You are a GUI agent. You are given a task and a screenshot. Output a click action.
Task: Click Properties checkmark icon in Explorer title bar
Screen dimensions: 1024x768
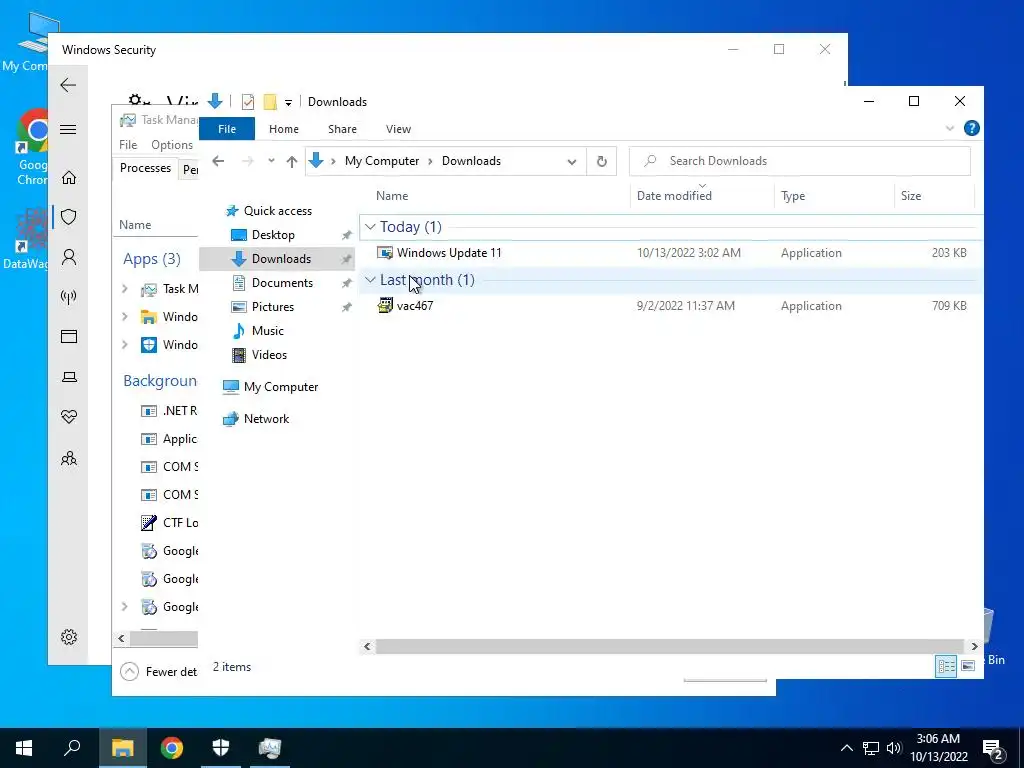[x=248, y=102]
